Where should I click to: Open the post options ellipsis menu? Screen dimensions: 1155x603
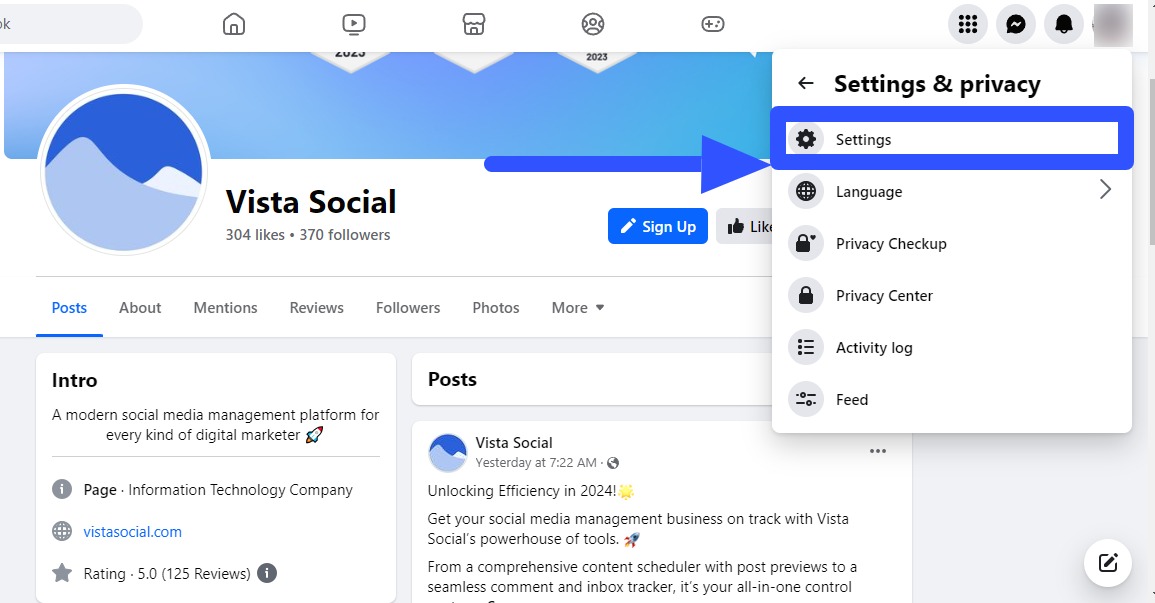tap(878, 451)
